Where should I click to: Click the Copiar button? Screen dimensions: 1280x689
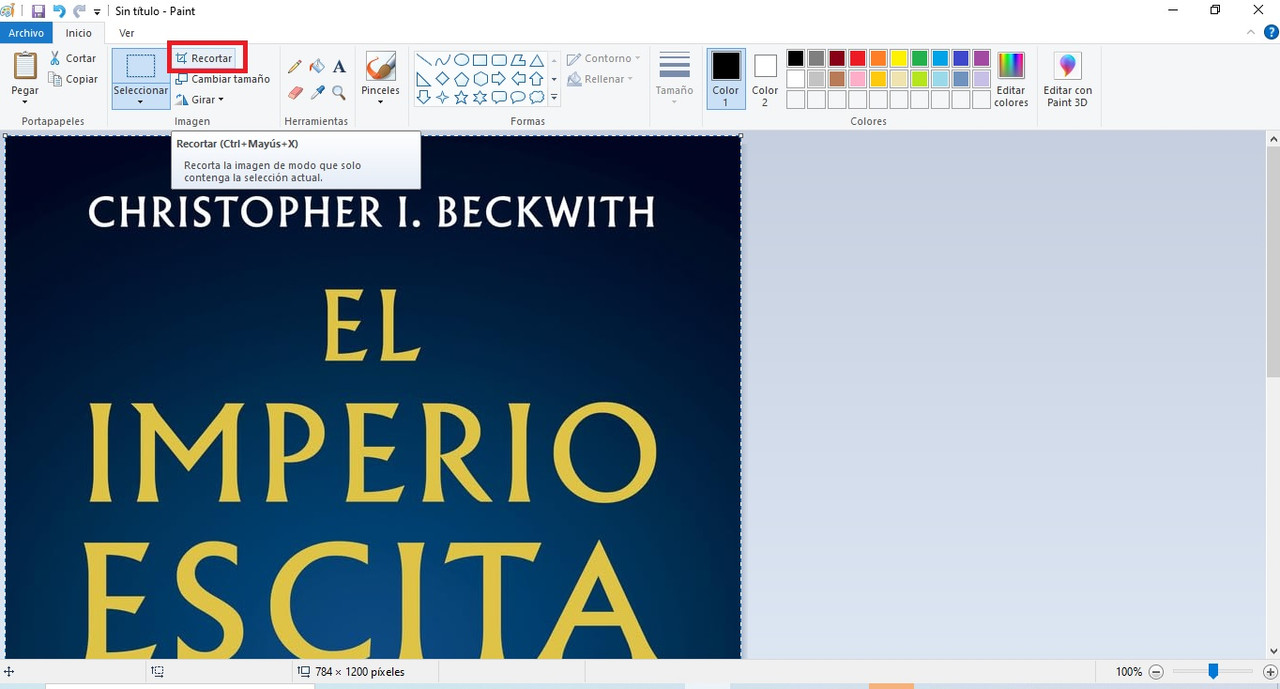tap(73, 79)
